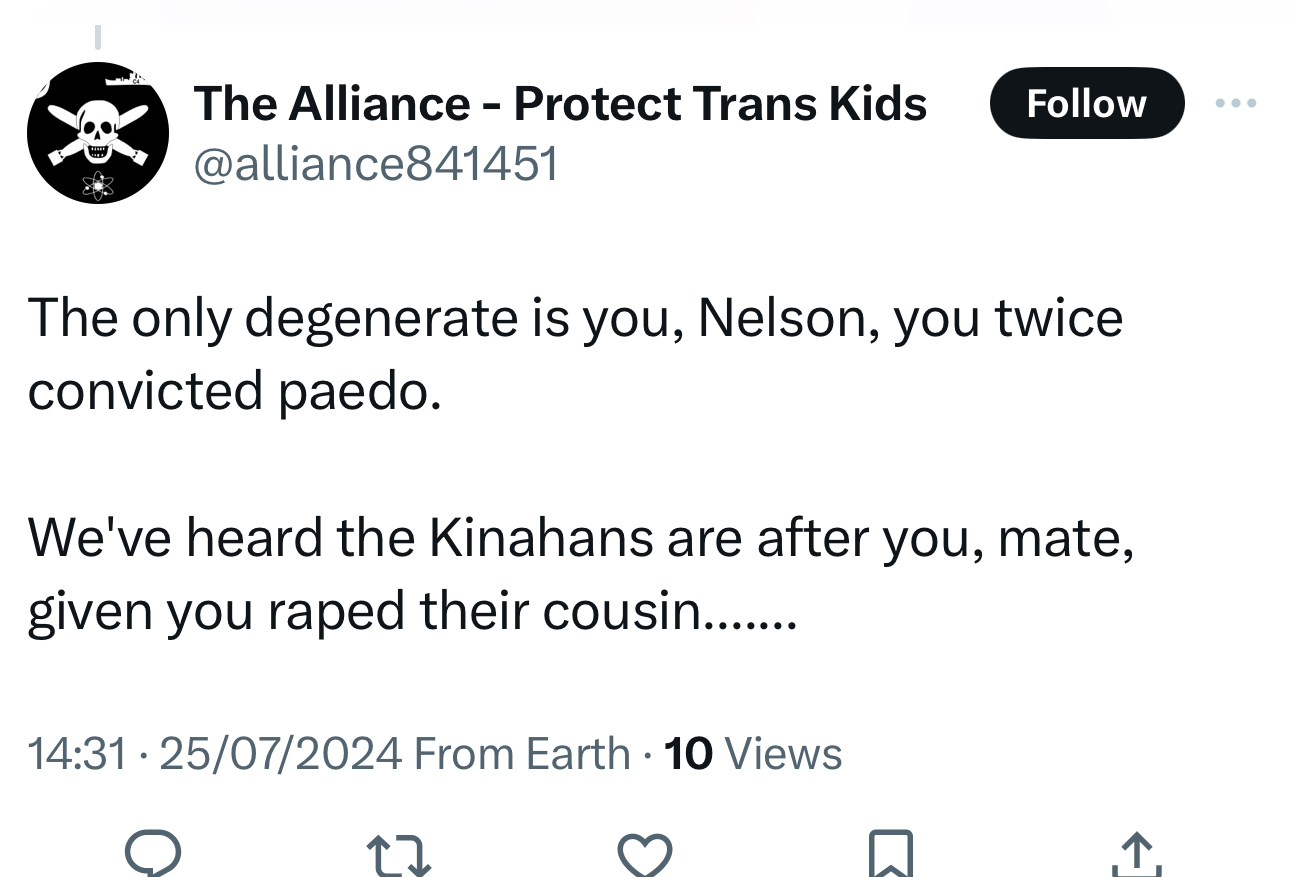
Task: Click the second paragraph about the Kinahans
Action: point(580,574)
